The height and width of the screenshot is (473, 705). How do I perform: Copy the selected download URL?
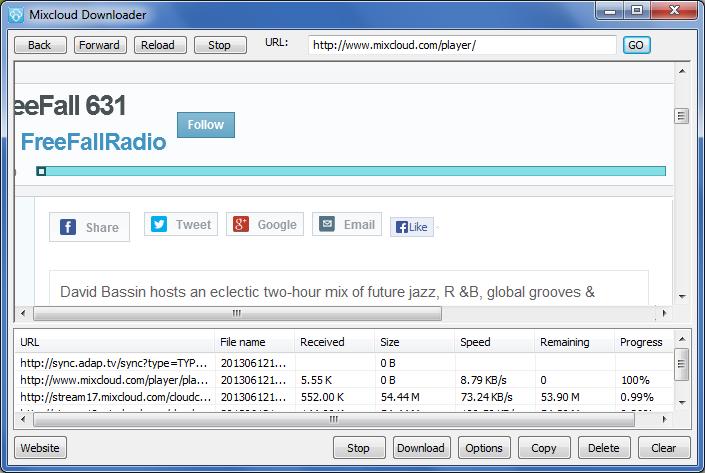click(544, 448)
